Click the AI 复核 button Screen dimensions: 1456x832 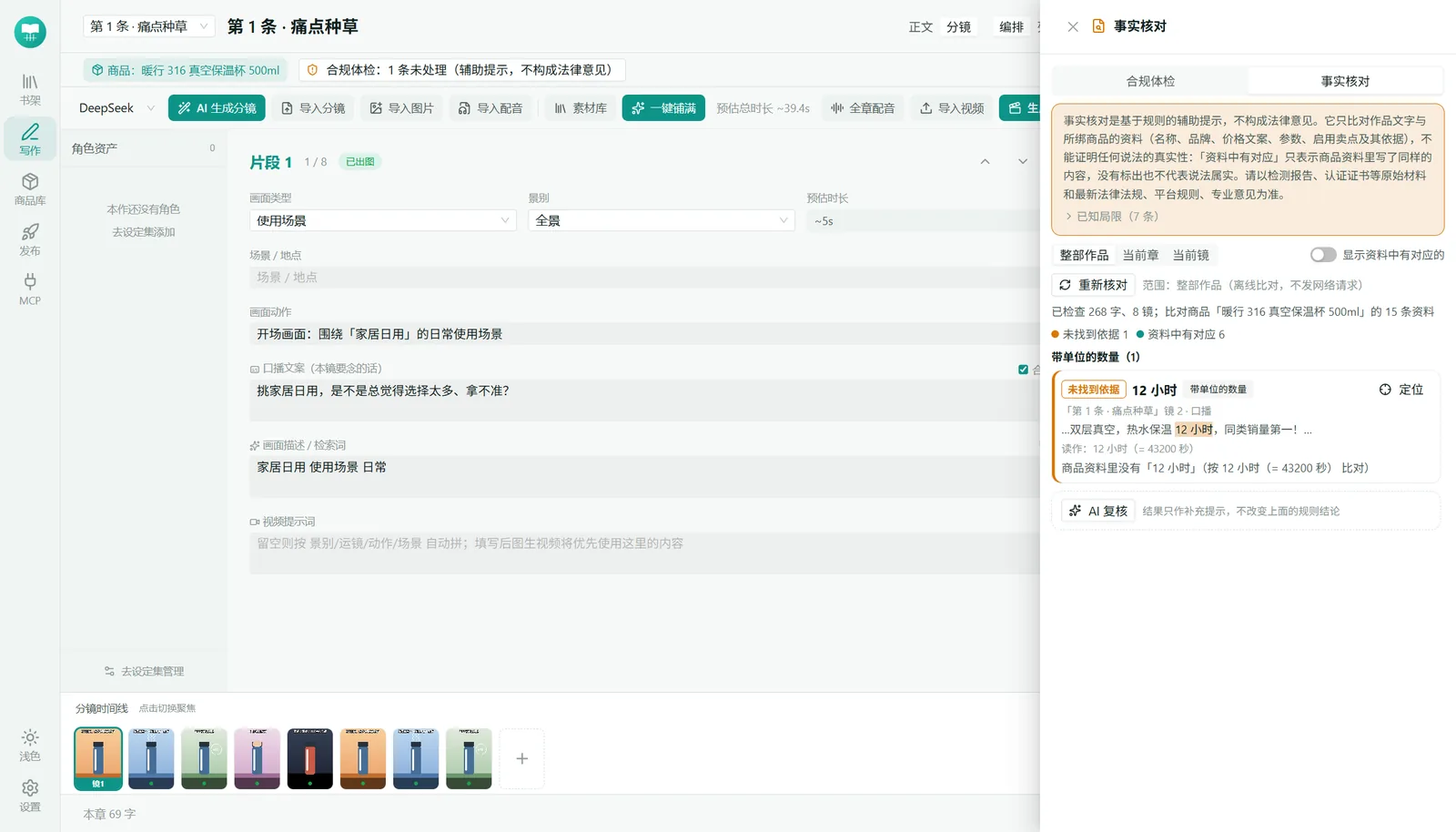coord(1098,511)
